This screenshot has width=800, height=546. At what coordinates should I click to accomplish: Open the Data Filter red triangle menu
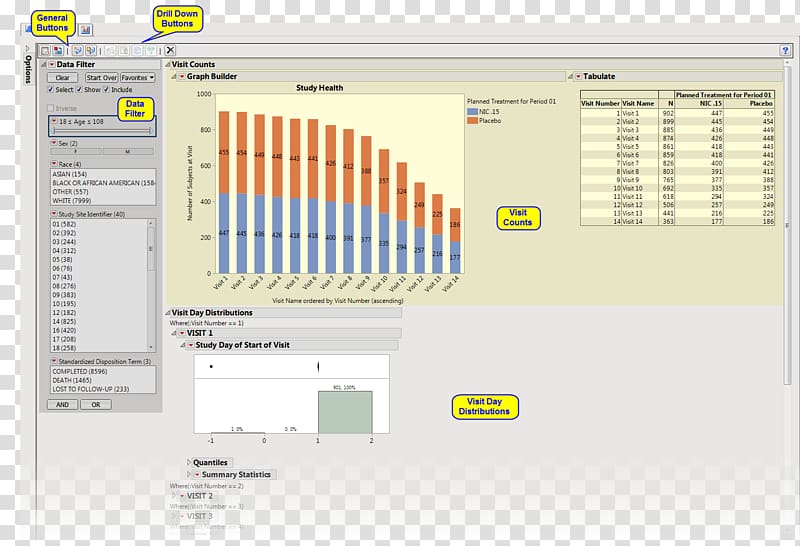pos(53,65)
